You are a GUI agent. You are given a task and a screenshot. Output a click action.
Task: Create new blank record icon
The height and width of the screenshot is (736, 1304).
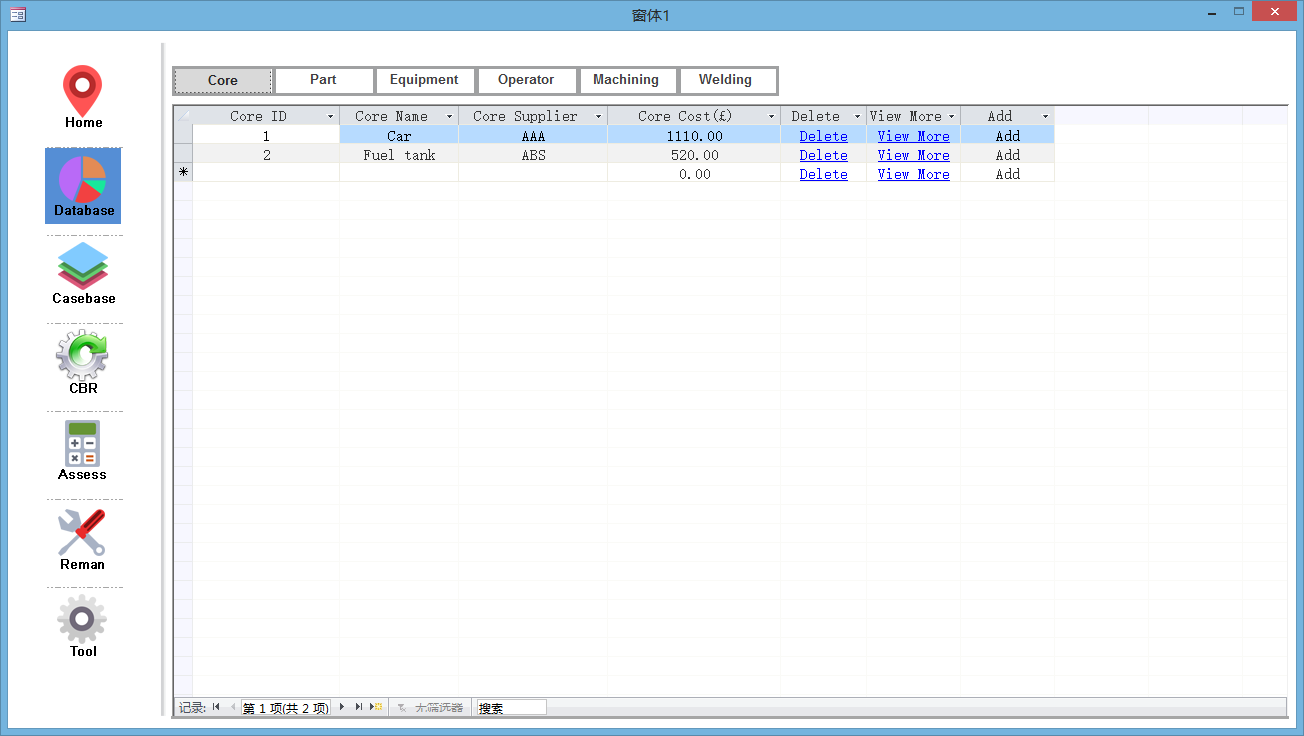[x=376, y=707]
